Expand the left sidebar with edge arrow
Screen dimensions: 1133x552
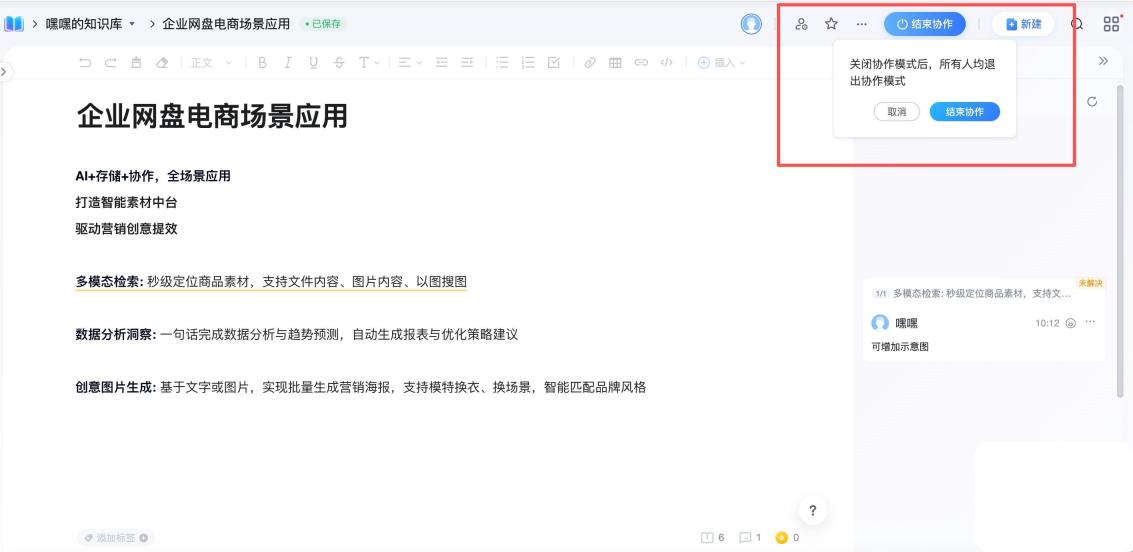pyautogui.click(x=4, y=72)
